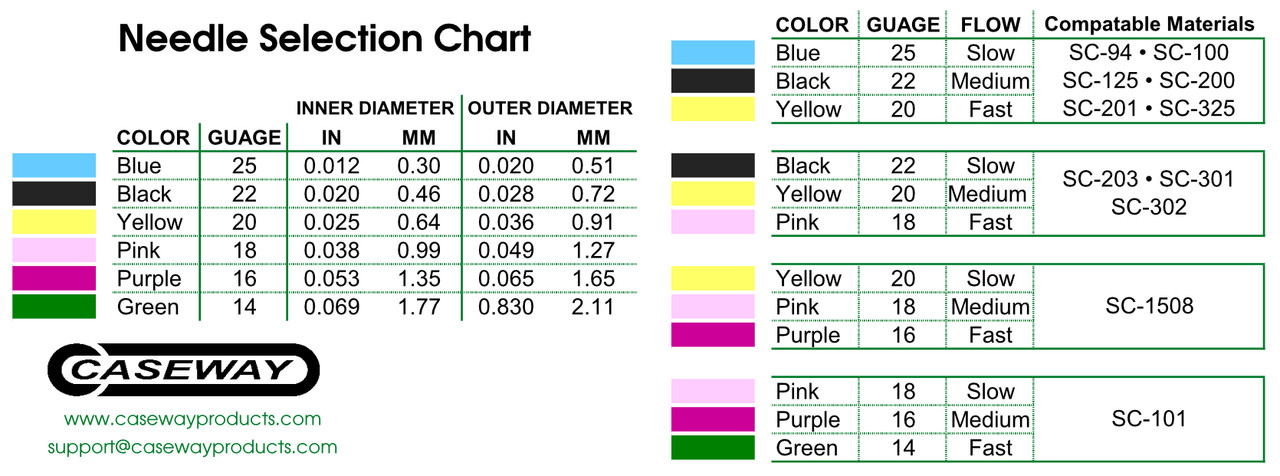Click the FLOW column header
Image resolution: width=1280 pixels, height=476 pixels.
click(990, 24)
